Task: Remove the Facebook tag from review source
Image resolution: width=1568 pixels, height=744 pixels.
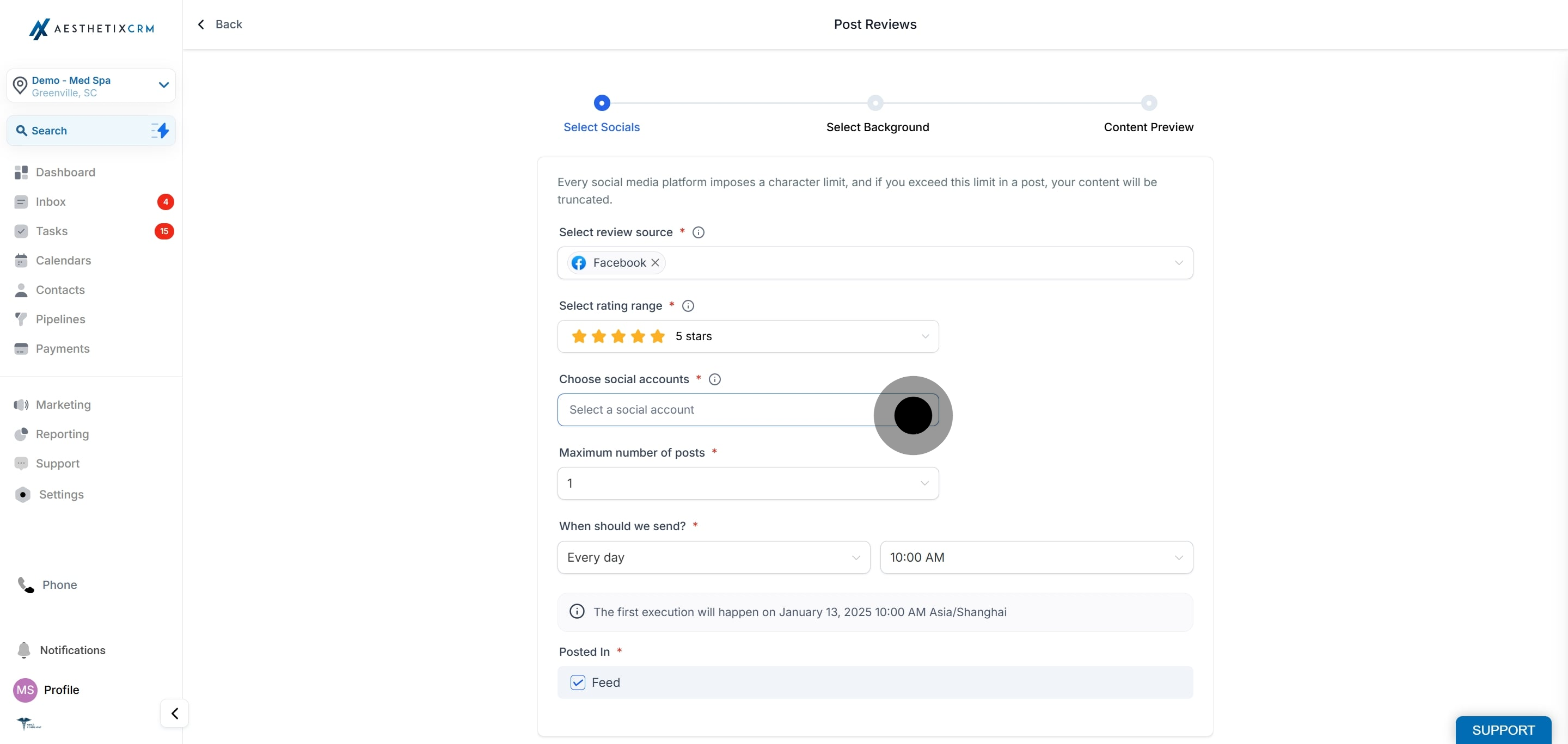Action: [x=655, y=263]
